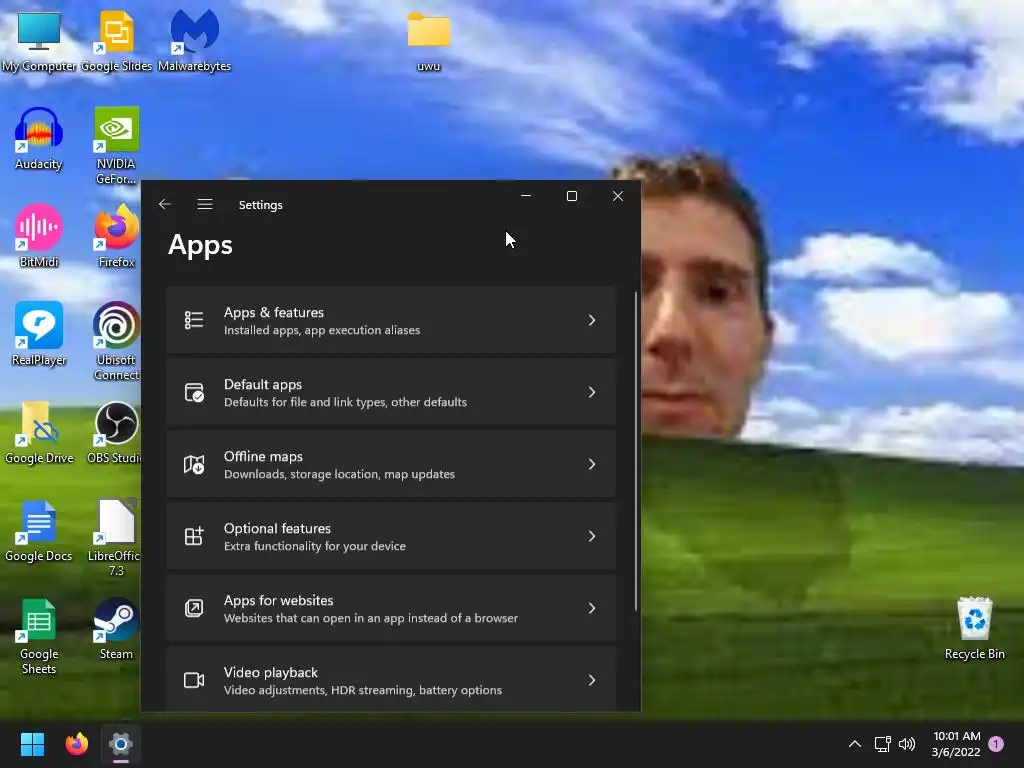This screenshot has width=1024, height=768.
Task: Click Settings window vertical scrollbar
Action: point(635,451)
